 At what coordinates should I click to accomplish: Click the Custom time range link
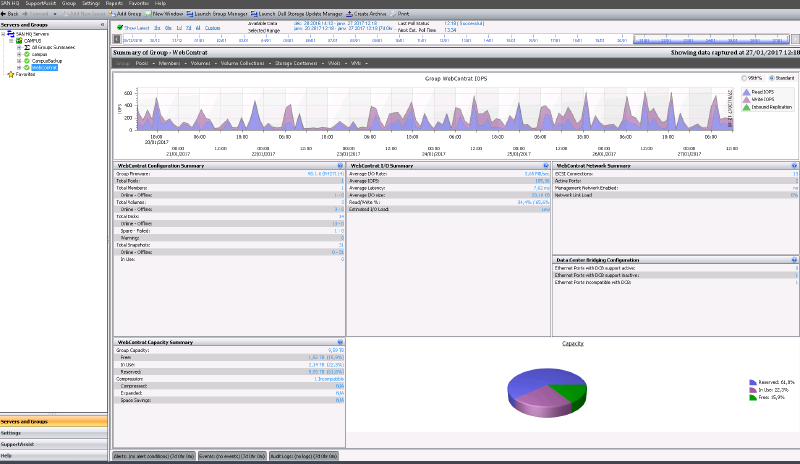(212, 28)
